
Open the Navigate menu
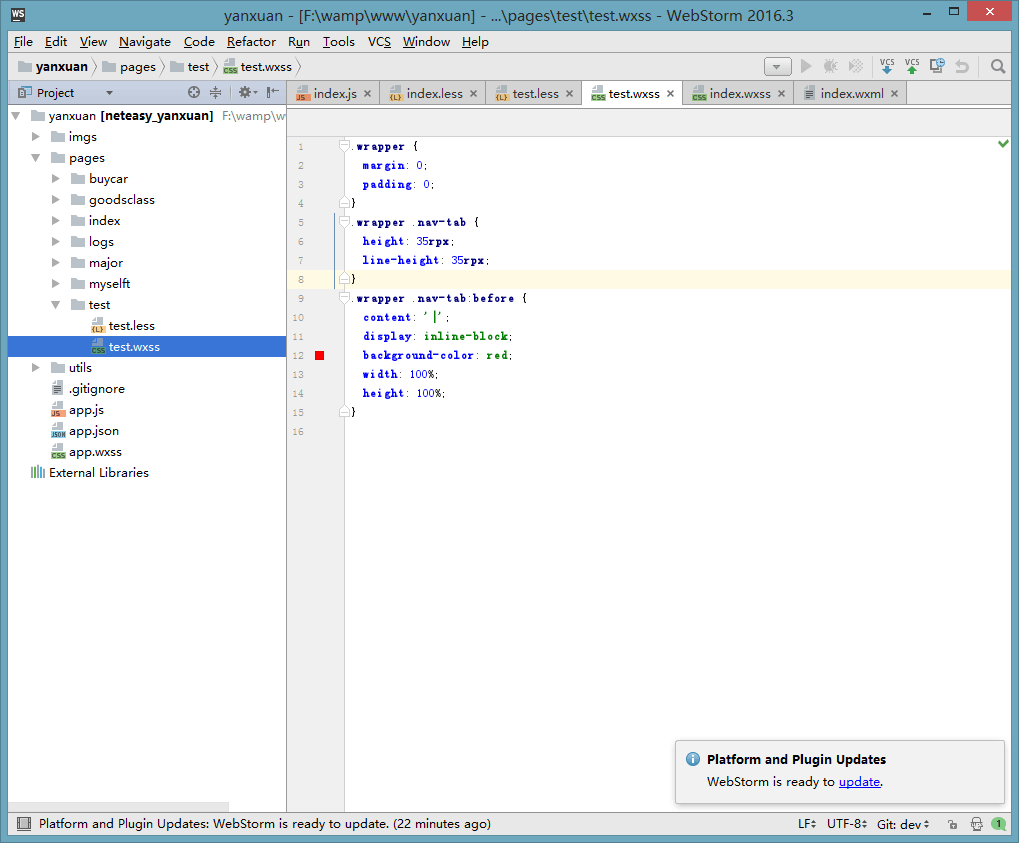click(x=145, y=42)
